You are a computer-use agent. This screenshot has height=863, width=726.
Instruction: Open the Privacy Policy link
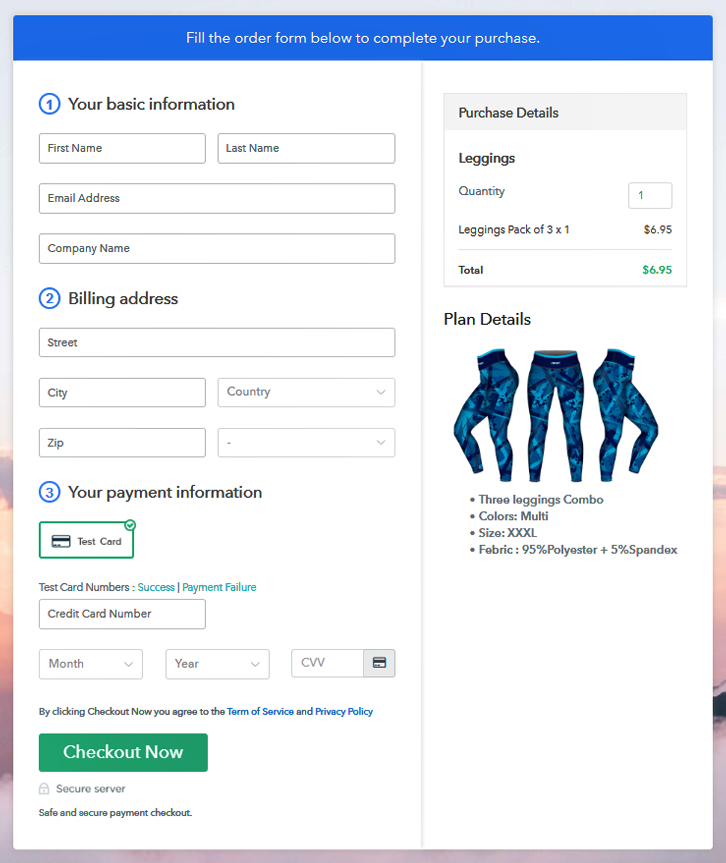(344, 712)
